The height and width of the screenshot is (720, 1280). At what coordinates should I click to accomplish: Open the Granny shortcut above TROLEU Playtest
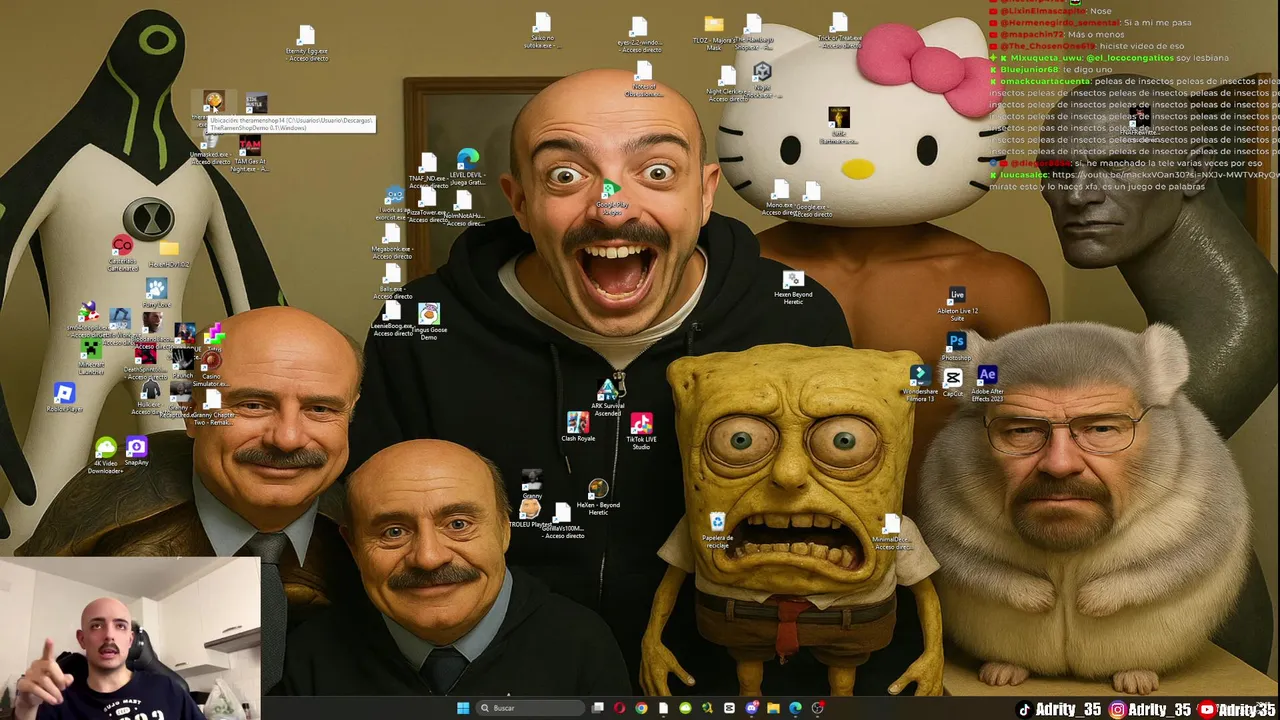pos(532,484)
